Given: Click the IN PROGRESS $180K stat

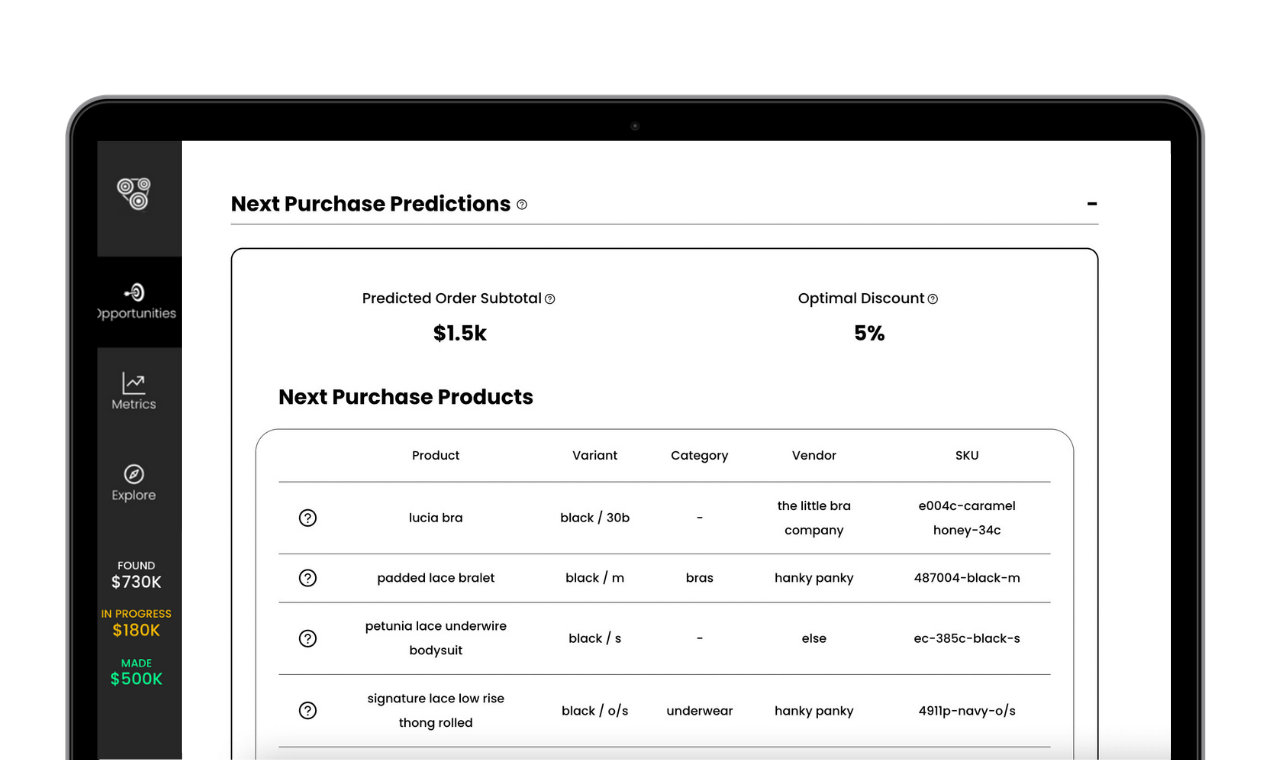Looking at the screenshot, I should (x=136, y=623).
